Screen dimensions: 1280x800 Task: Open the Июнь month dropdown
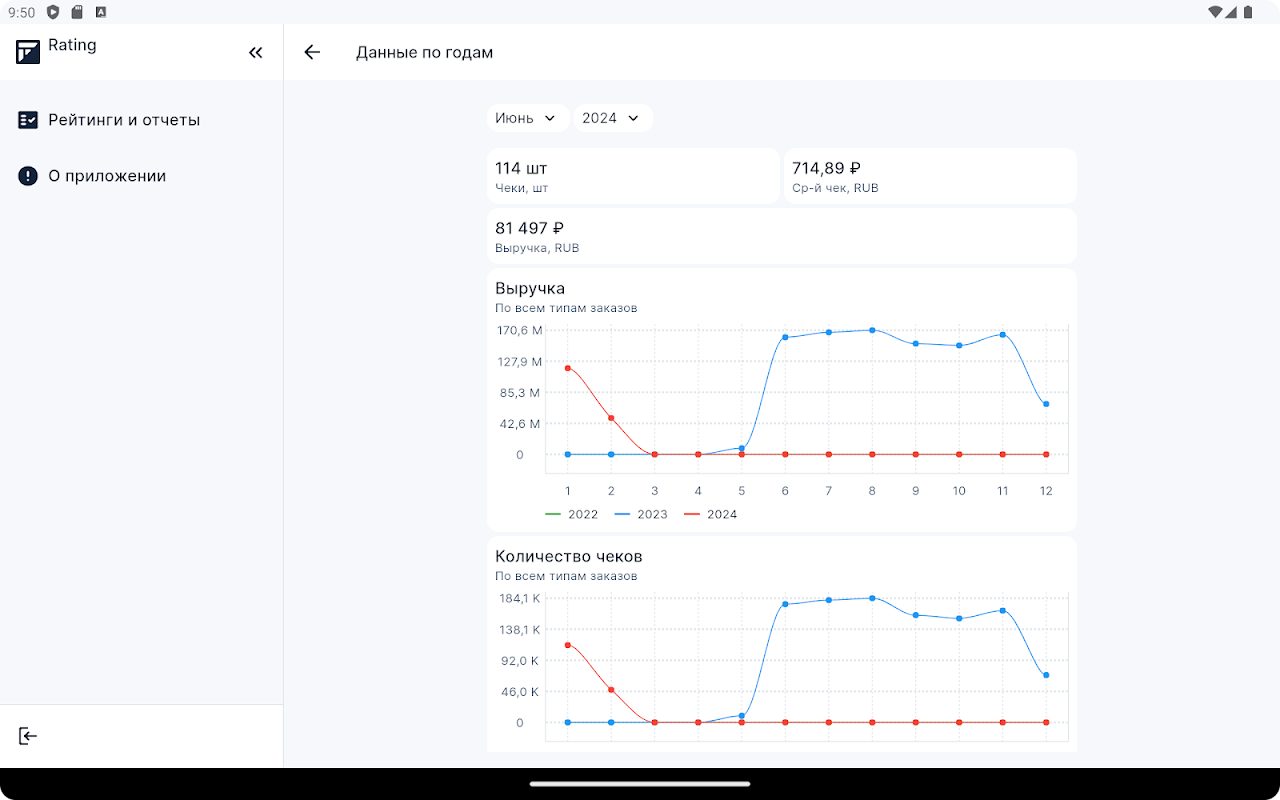(527, 118)
